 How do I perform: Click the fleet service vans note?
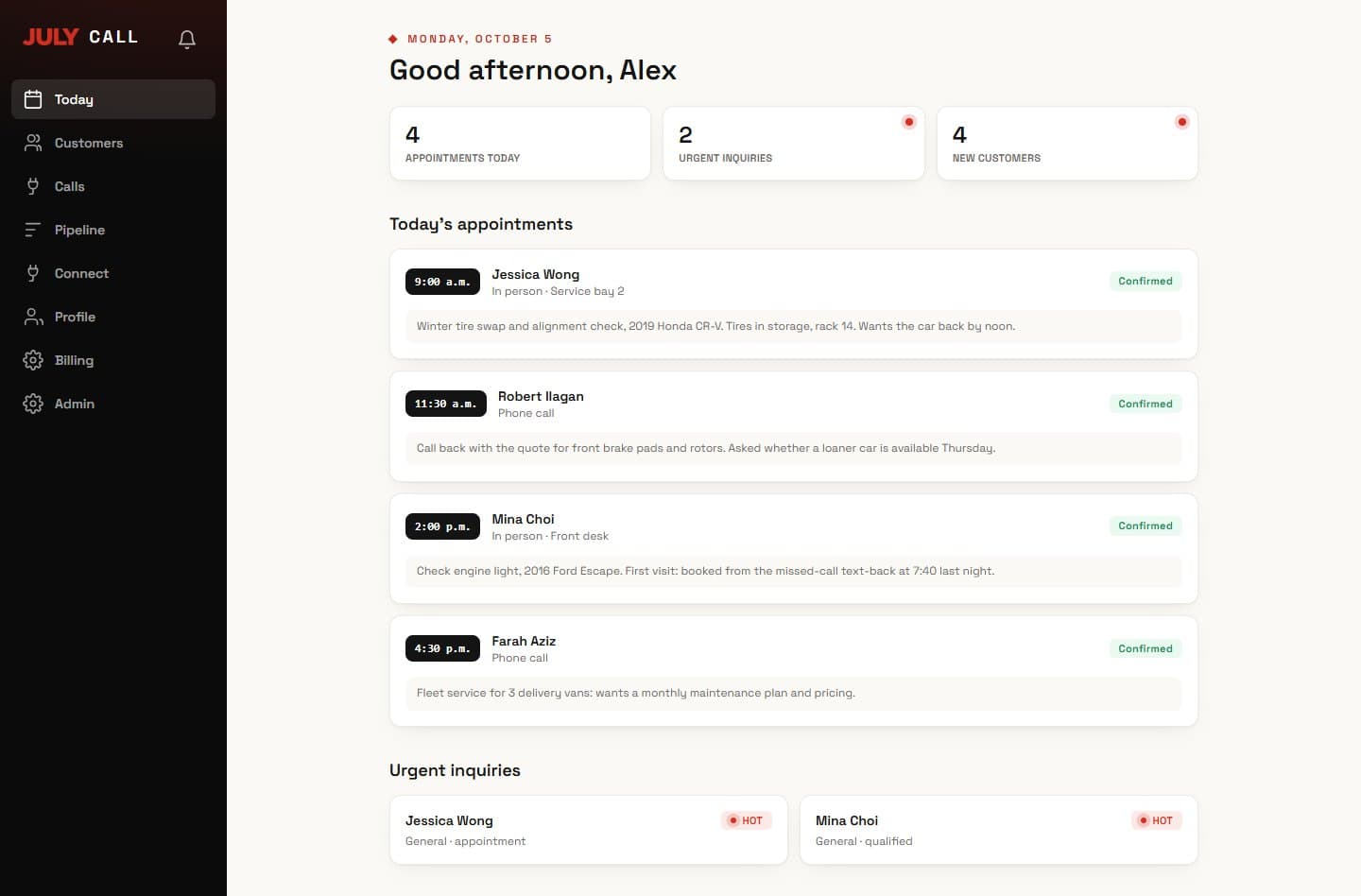pyautogui.click(x=794, y=693)
